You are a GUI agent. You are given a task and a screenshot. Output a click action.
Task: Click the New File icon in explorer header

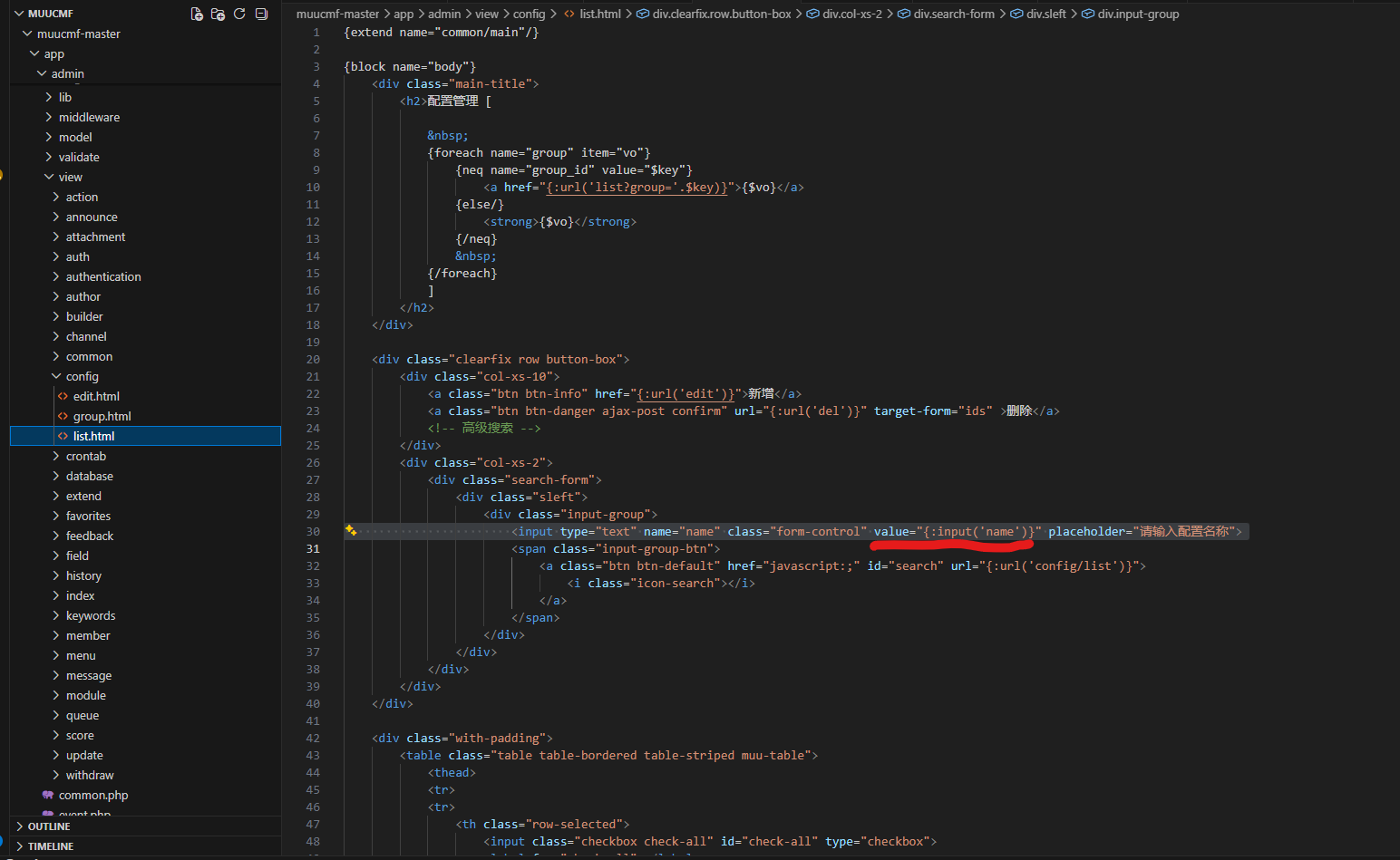click(197, 14)
